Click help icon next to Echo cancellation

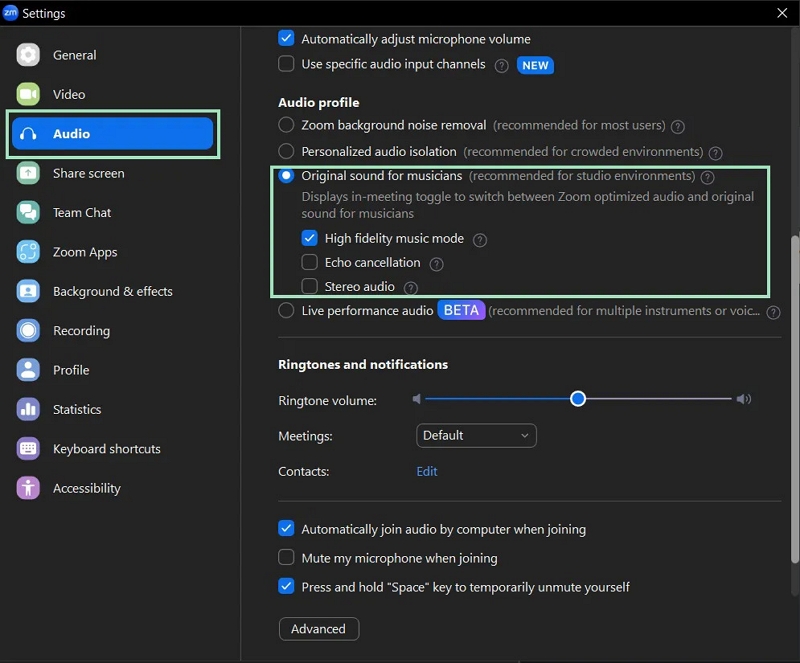(x=436, y=264)
